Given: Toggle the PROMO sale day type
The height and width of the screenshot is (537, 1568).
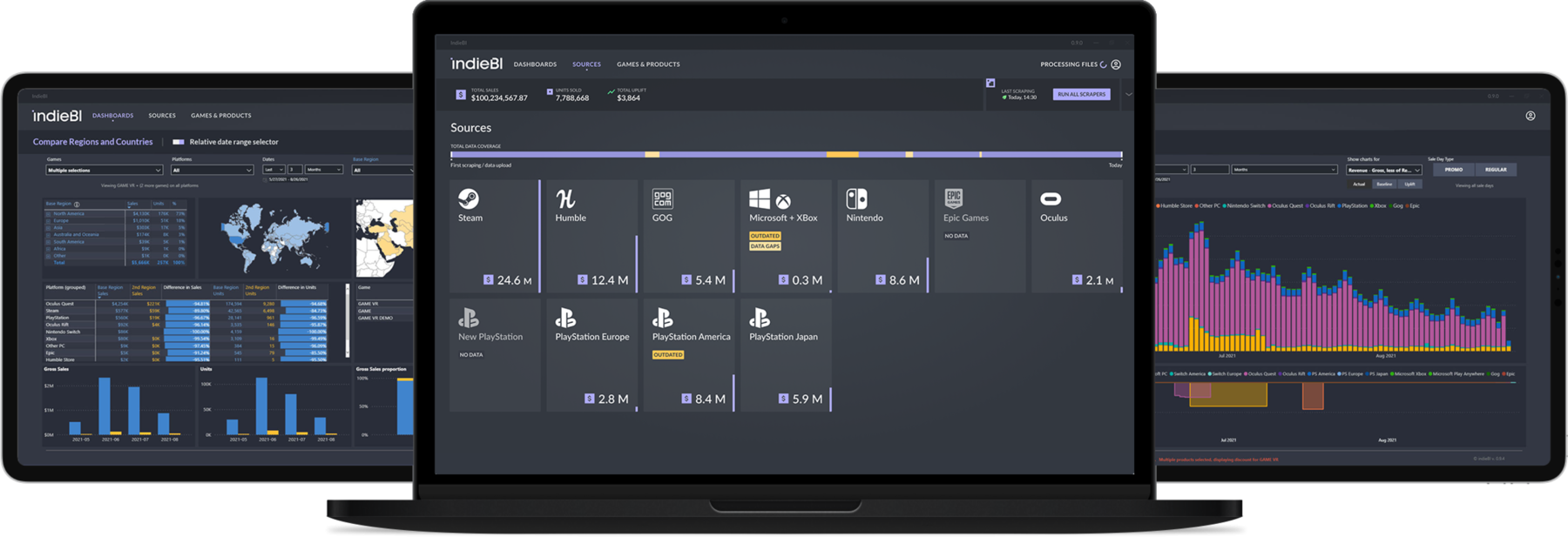Looking at the screenshot, I should 1454,170.
